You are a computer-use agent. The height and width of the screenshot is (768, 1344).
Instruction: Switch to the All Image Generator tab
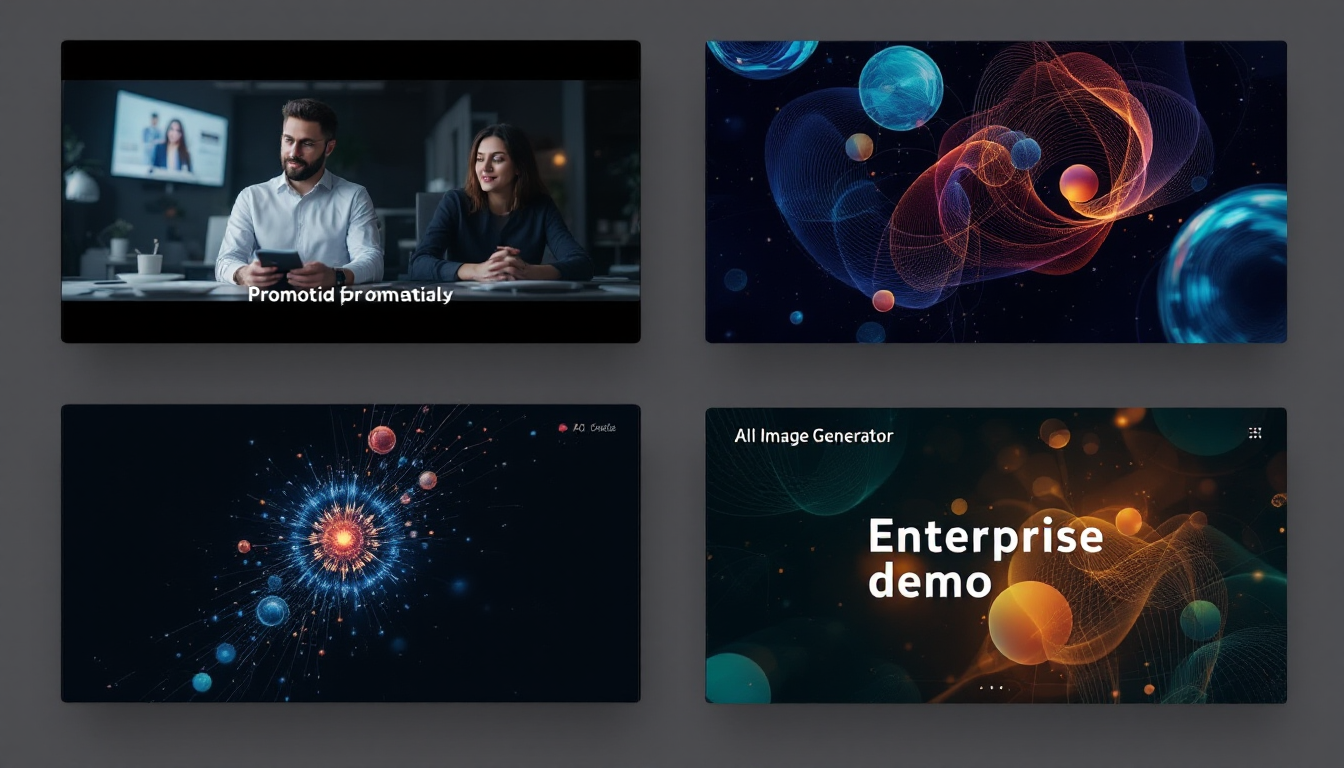click(x=813, y=435)
